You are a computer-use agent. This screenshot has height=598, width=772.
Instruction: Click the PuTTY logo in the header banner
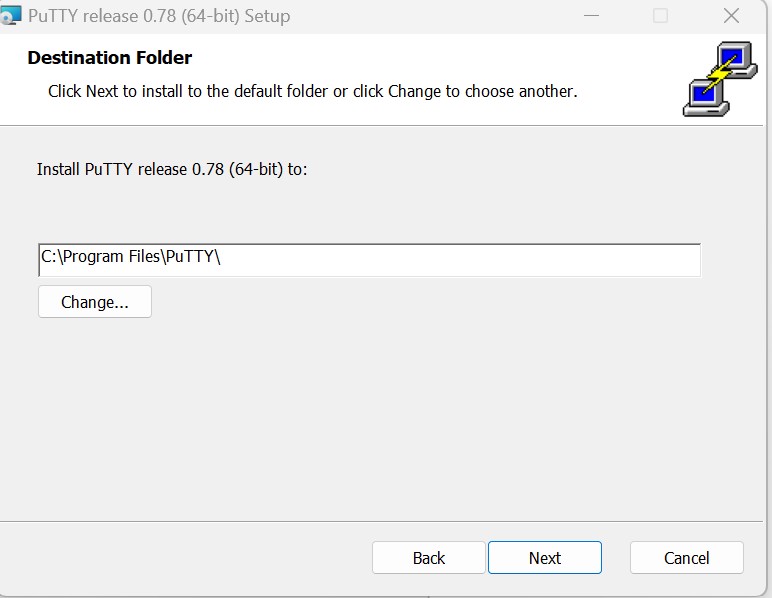(x=720, y=79)
